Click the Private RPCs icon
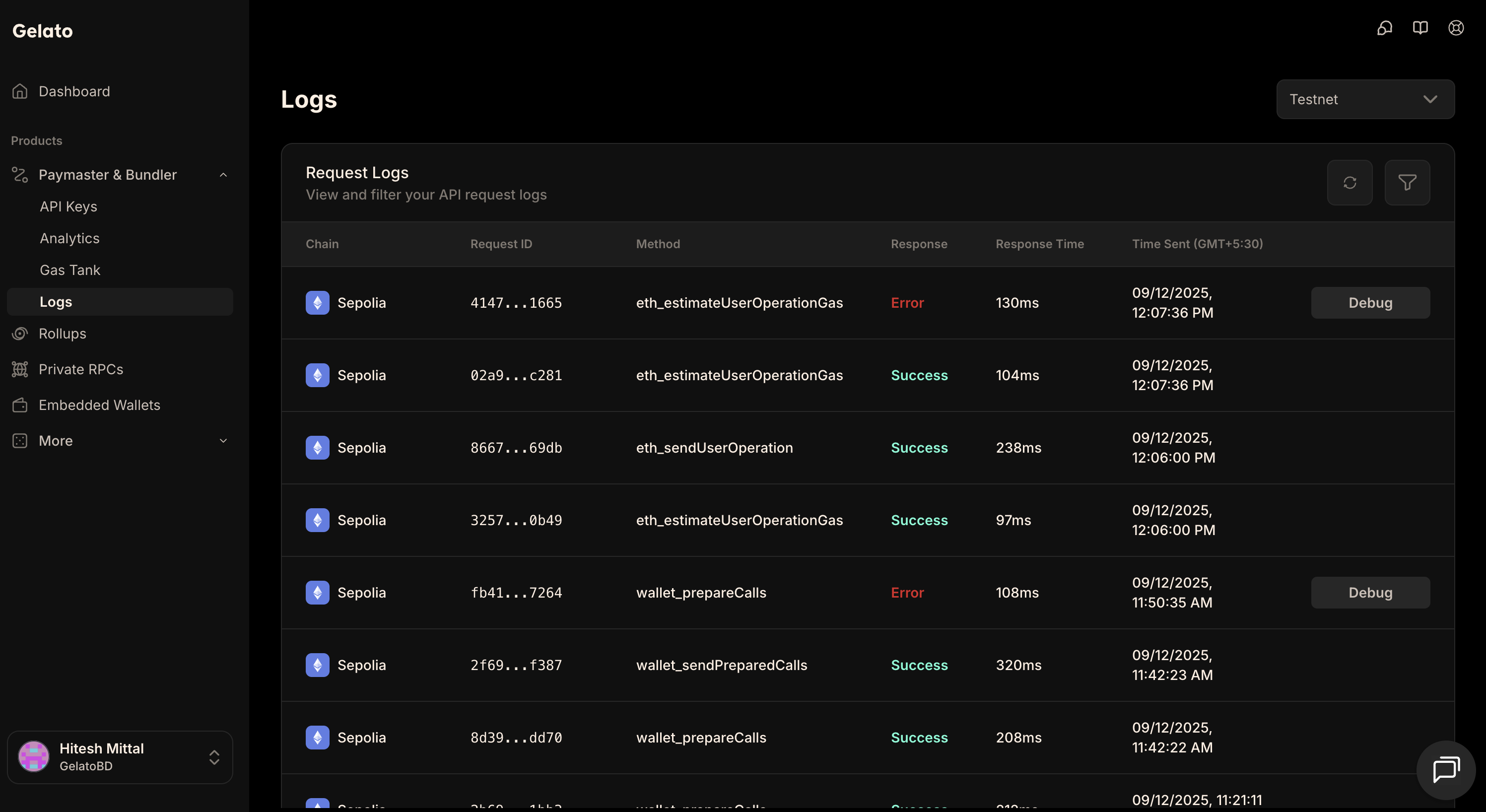 (x=20, y=369)
